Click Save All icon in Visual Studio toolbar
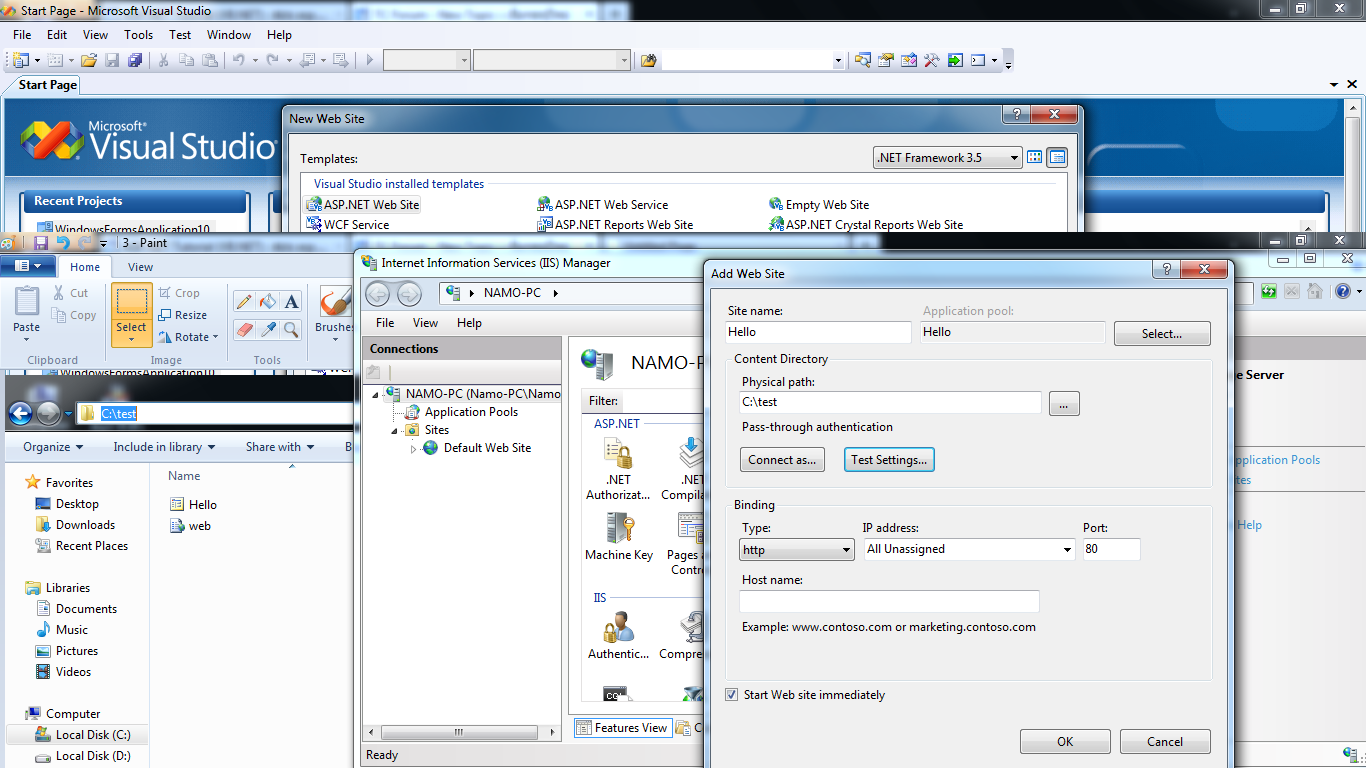1366x768 pixels. (135, 60)
